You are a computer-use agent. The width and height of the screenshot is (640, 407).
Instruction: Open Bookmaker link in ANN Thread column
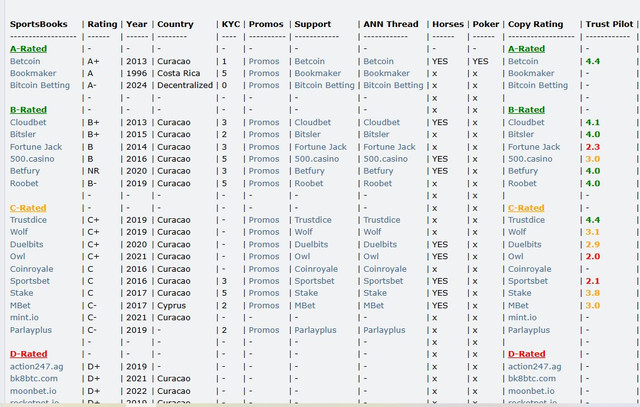pos(386,73)
